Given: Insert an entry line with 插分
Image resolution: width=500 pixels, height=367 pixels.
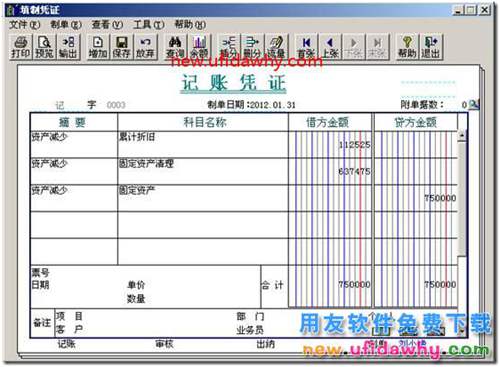Looking at the screenshot, I should (229, 47).
